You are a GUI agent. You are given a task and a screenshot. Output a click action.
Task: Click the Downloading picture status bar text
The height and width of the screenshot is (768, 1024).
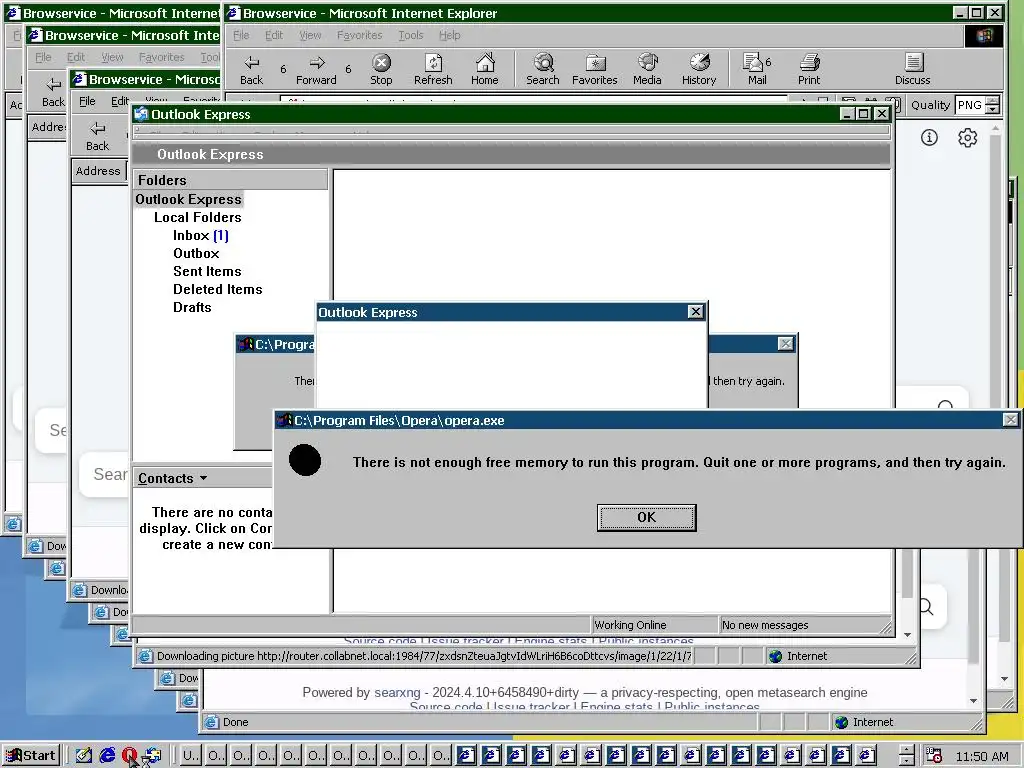(423, 656)
